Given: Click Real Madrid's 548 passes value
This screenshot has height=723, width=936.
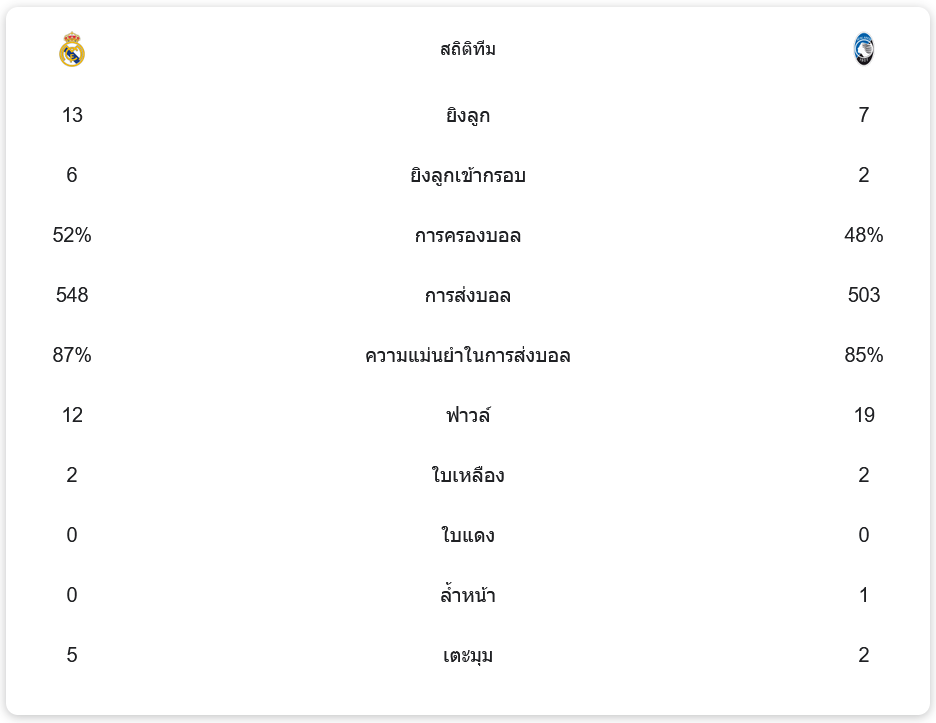Looking at the screenshot, I should click(x=72, y=295).
